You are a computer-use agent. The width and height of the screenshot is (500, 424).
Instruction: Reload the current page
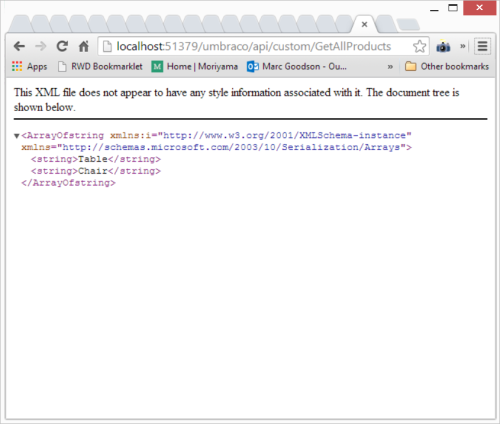pos(62,46)
